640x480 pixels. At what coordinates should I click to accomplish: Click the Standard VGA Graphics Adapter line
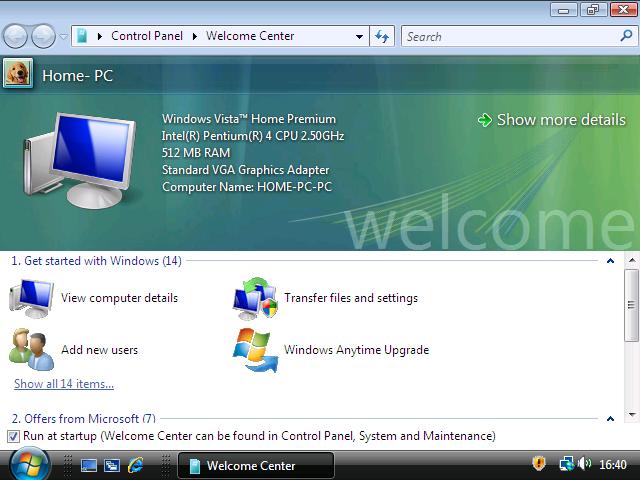click(x=245, y=170)
